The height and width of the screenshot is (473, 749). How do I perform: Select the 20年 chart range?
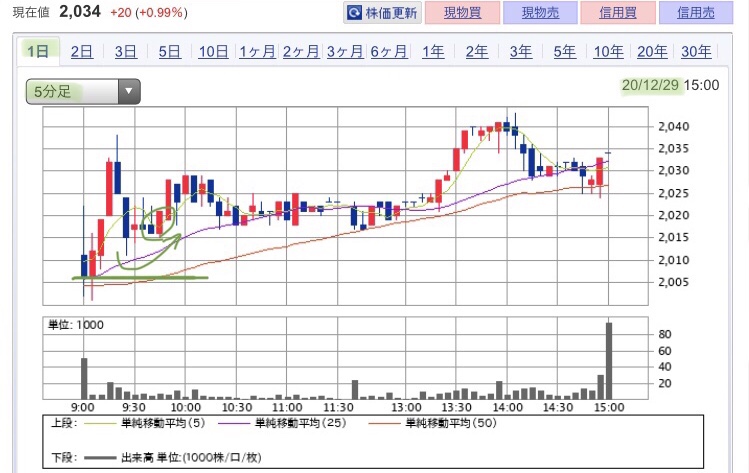click(652, 51)
